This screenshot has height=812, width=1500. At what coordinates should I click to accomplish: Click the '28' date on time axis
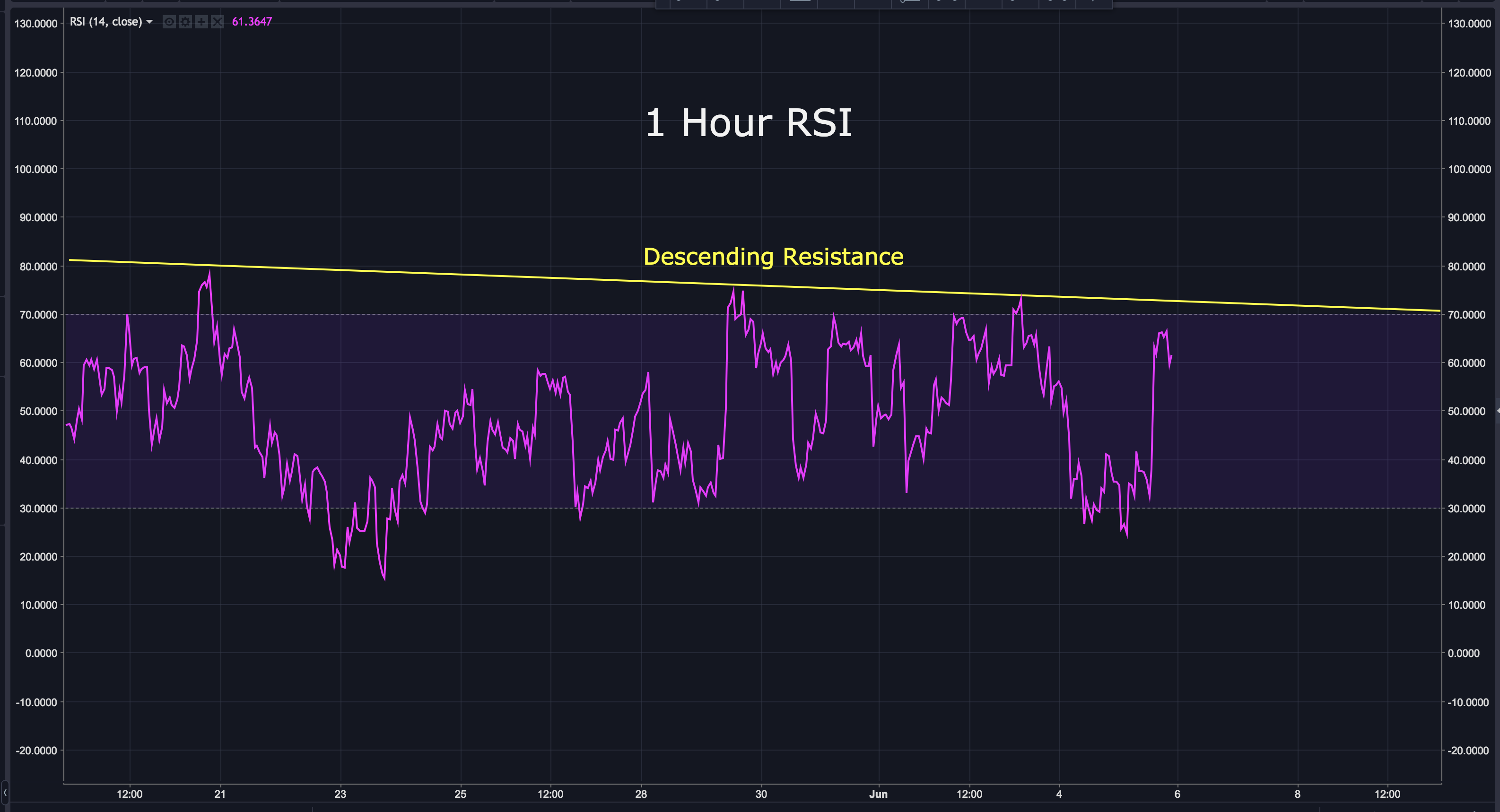(x=641, y=794)
